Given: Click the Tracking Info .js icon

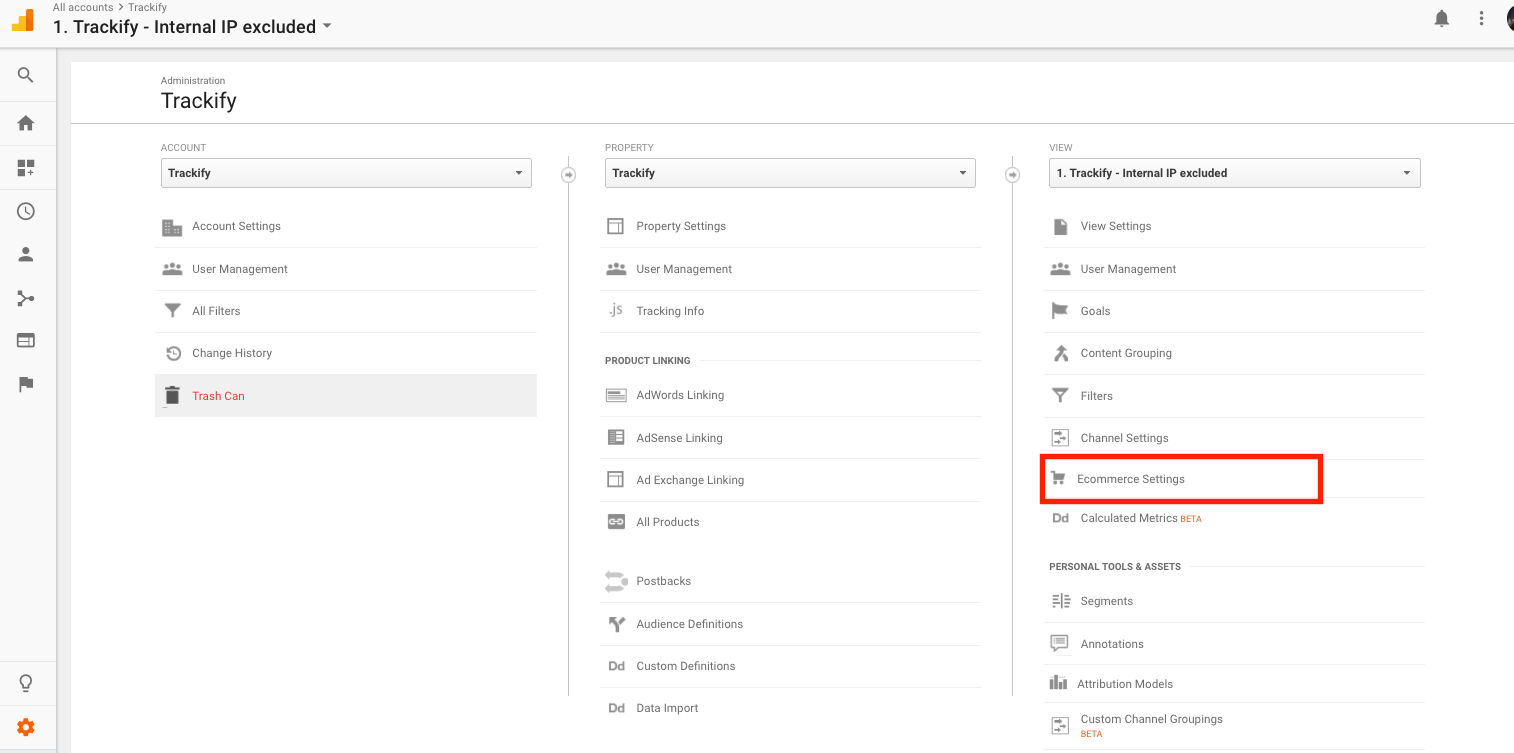Looking at the screenshot, I should (x=616, y=311).
